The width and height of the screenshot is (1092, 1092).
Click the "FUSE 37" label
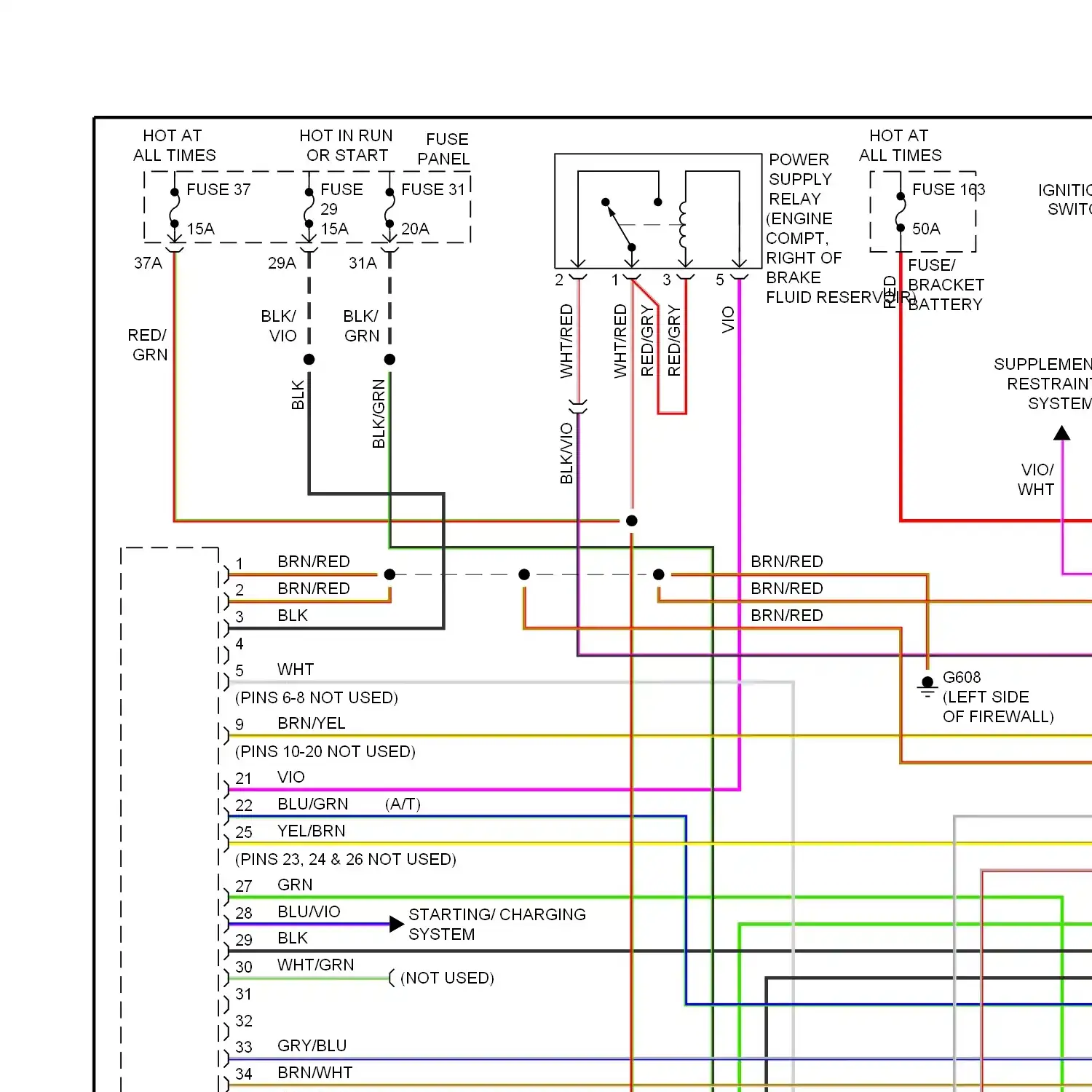(x=218, y=190)
